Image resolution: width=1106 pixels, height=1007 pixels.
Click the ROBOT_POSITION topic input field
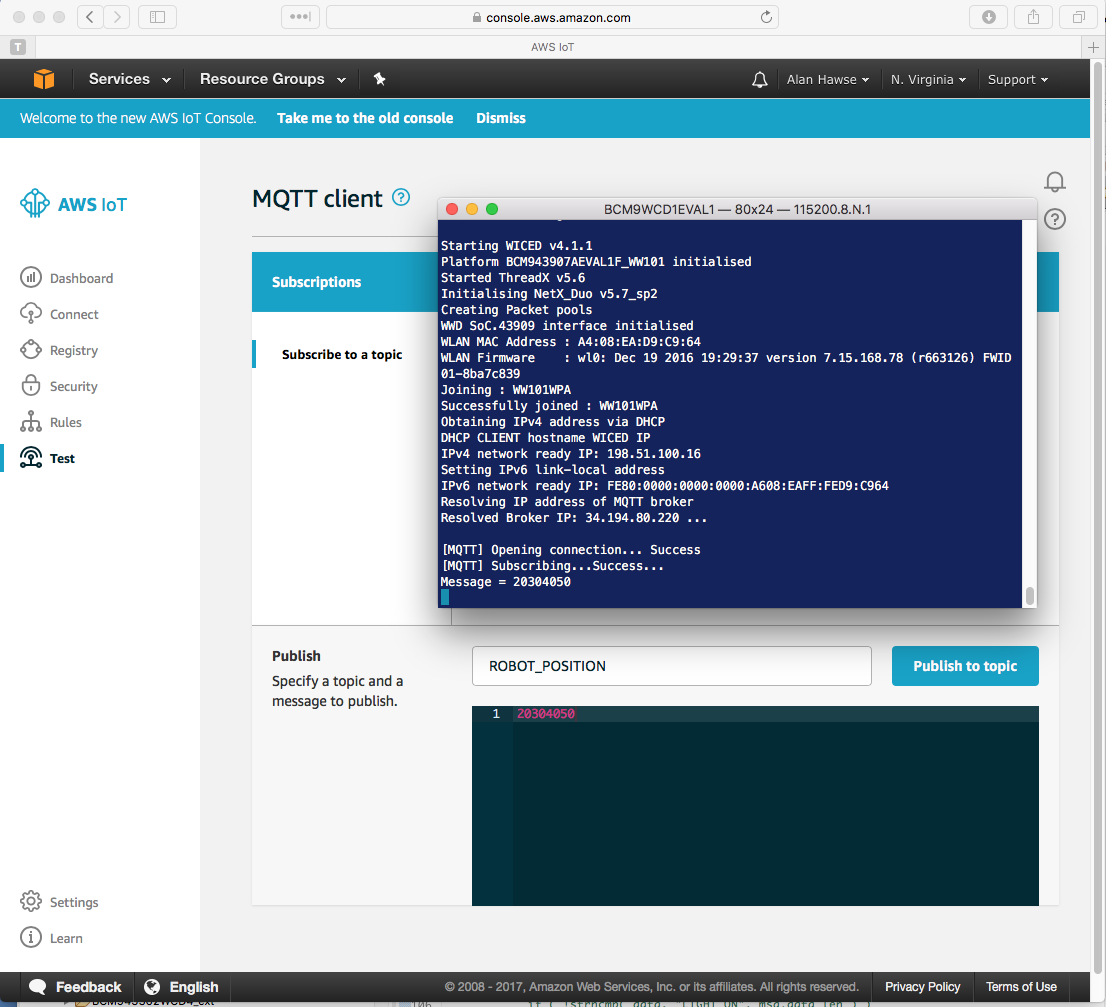click(x=672, y=666)
